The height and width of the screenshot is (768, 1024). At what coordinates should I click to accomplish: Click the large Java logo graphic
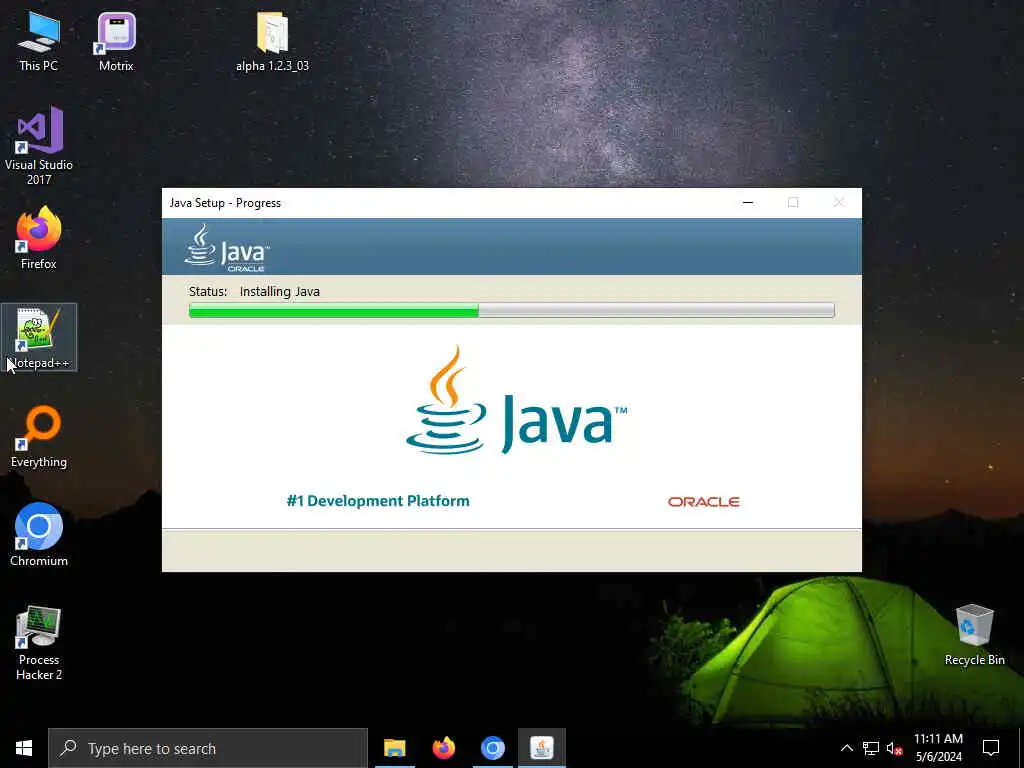[x=516, y=400]
